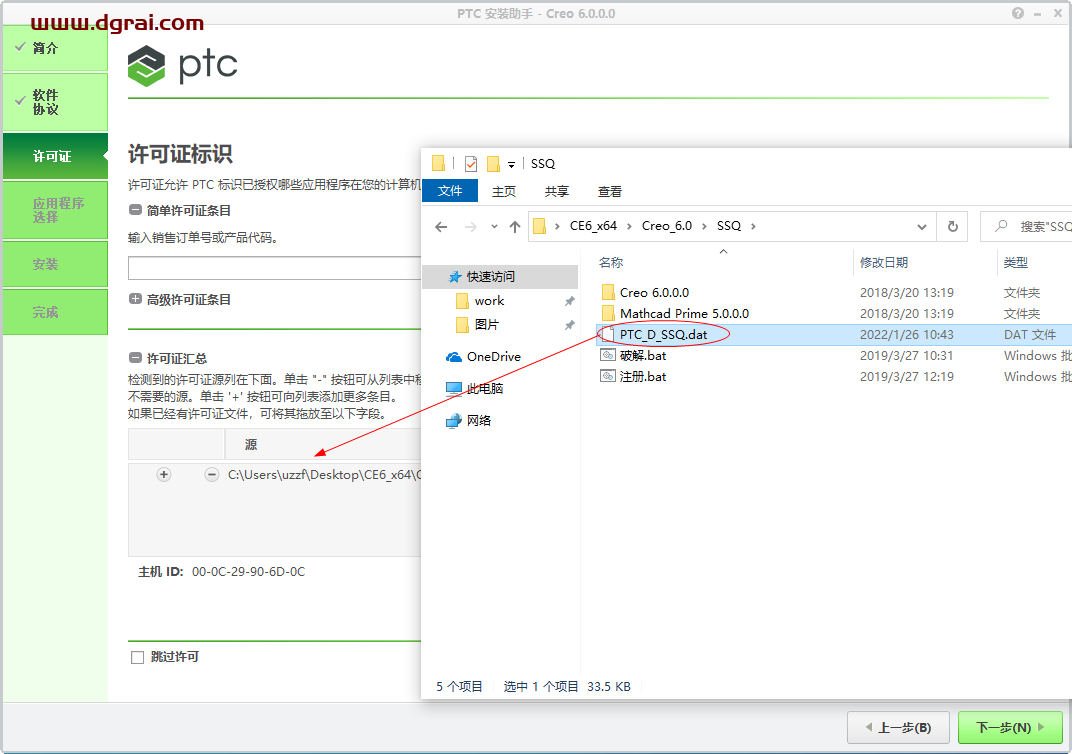This screenshot has height=754, width=1072.
Task: Expand the chevron after Creo_6.0 in path
Action: 704,226
